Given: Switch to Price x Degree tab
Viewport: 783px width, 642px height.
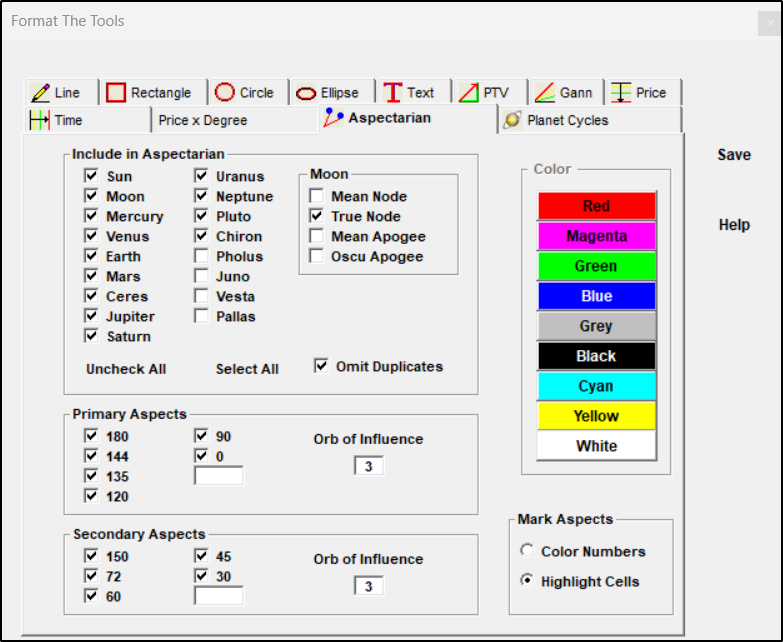Looking at the screenshot, I should (x=202, y=120).
